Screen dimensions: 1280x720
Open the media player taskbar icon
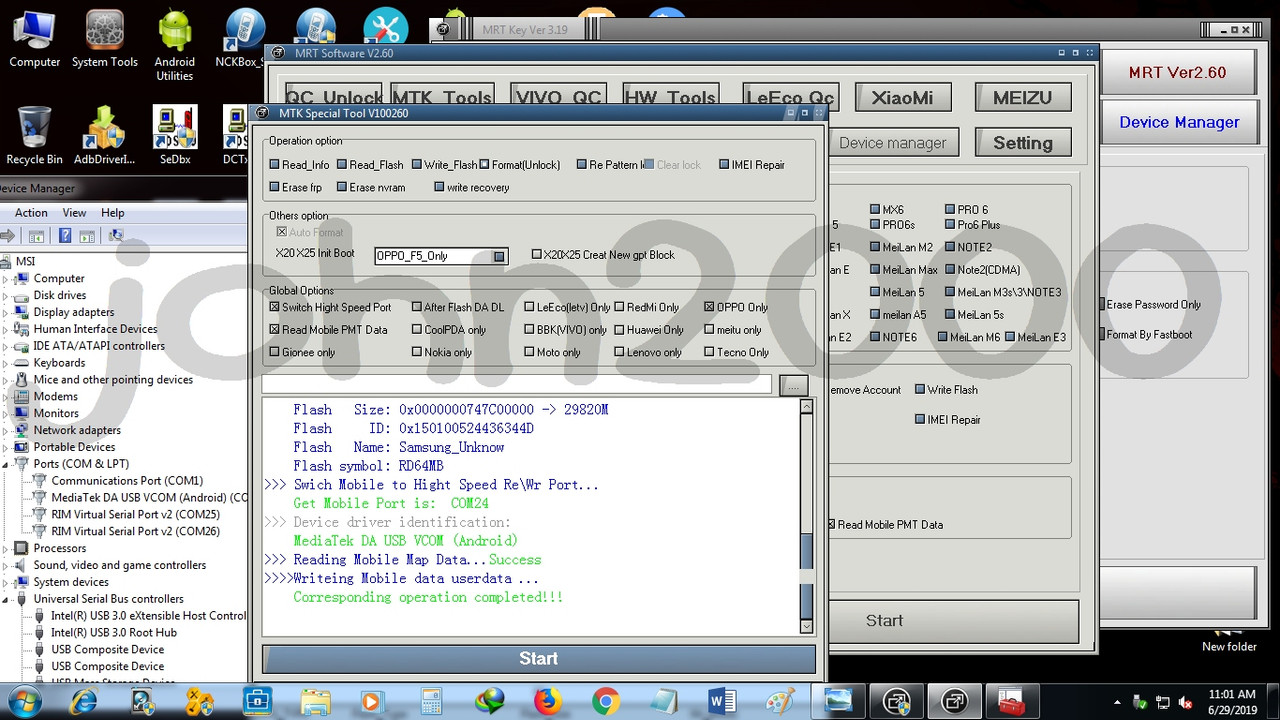click(373, 702)
